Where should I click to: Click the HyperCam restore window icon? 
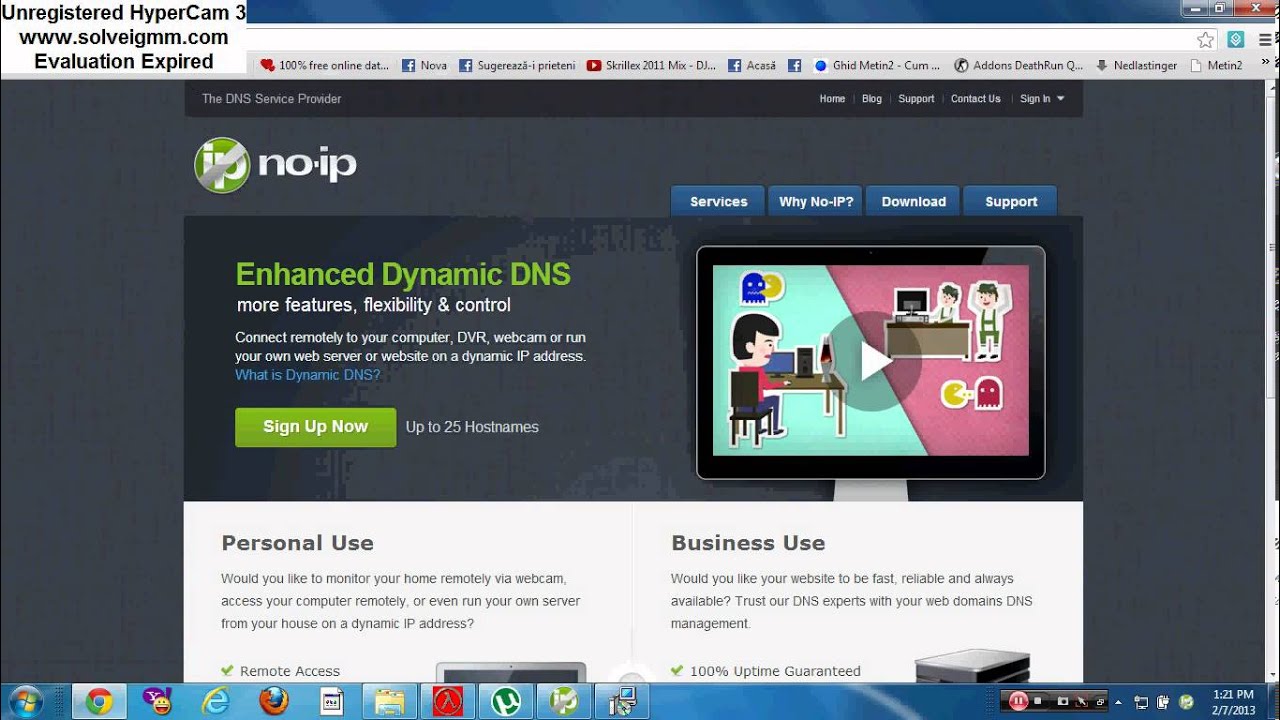point(1099,701)
